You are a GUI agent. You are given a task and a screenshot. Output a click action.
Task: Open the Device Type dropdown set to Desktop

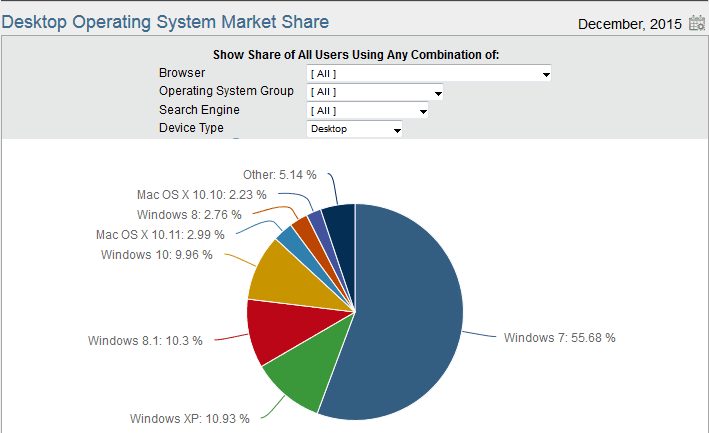click(354, 129)
